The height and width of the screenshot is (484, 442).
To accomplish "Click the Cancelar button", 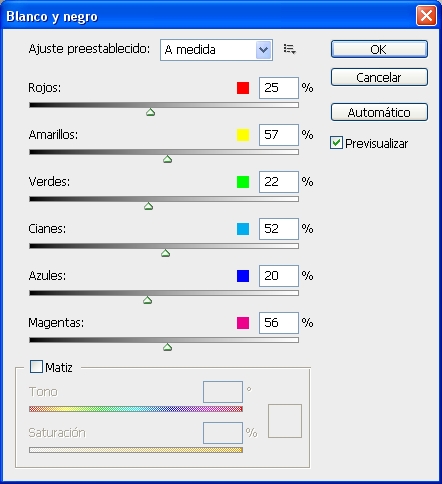I will coord(379,77).
